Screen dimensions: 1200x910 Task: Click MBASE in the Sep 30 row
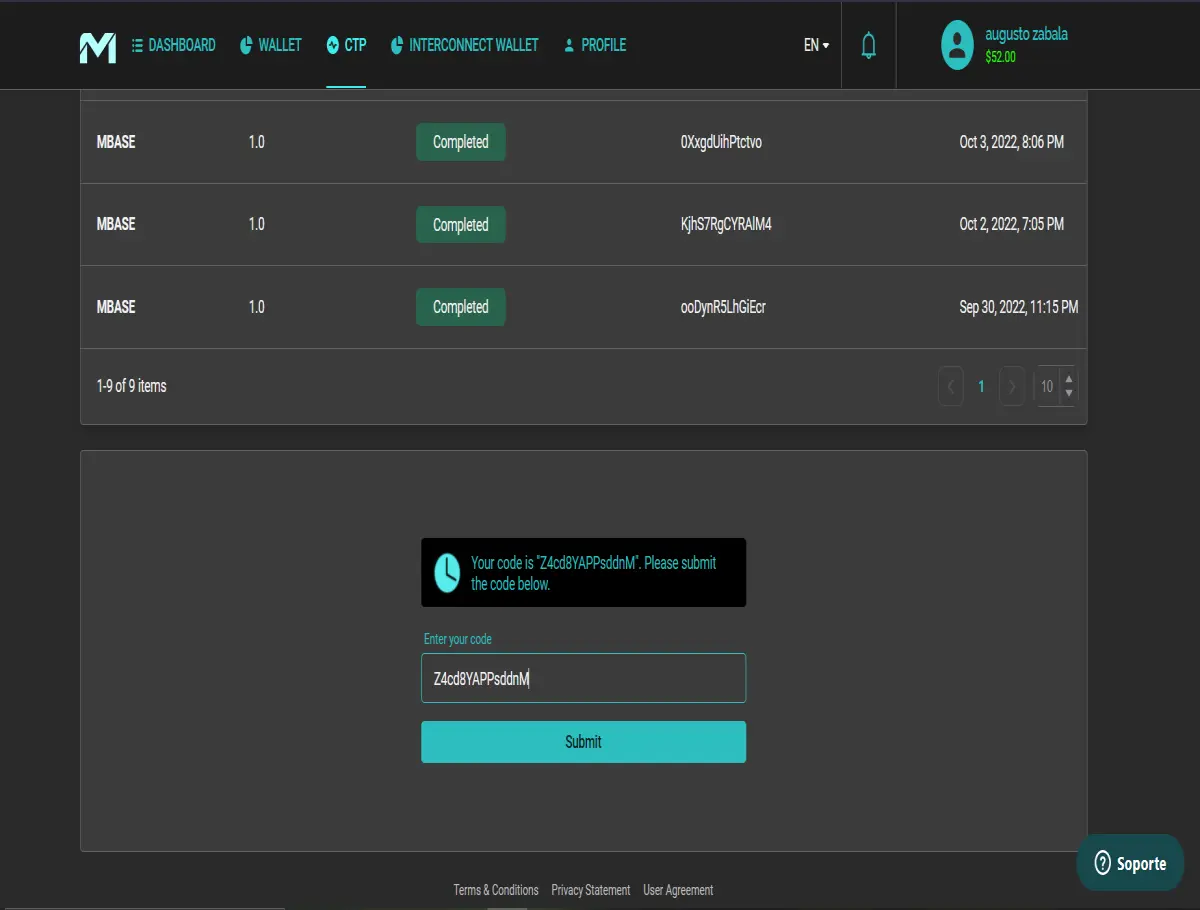pyautogui.click(x=116, y=307)
